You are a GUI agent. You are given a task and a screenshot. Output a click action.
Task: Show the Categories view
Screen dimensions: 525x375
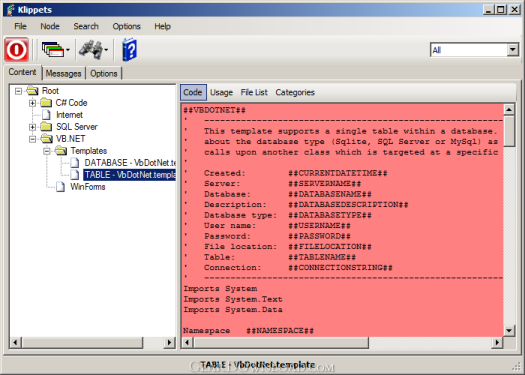tap(295, 92)
